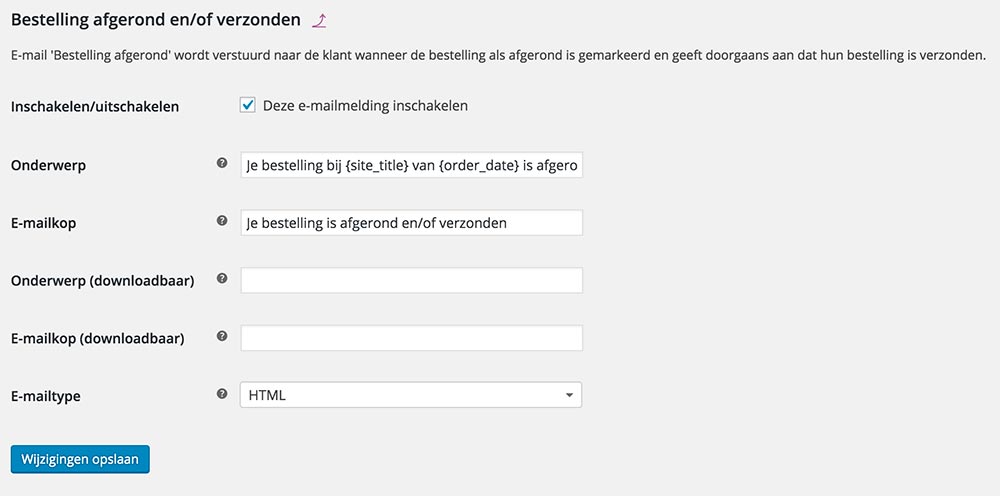Click into the E-mailkop text field
This screenshot has height=496, width=1000.
[411, 222]
